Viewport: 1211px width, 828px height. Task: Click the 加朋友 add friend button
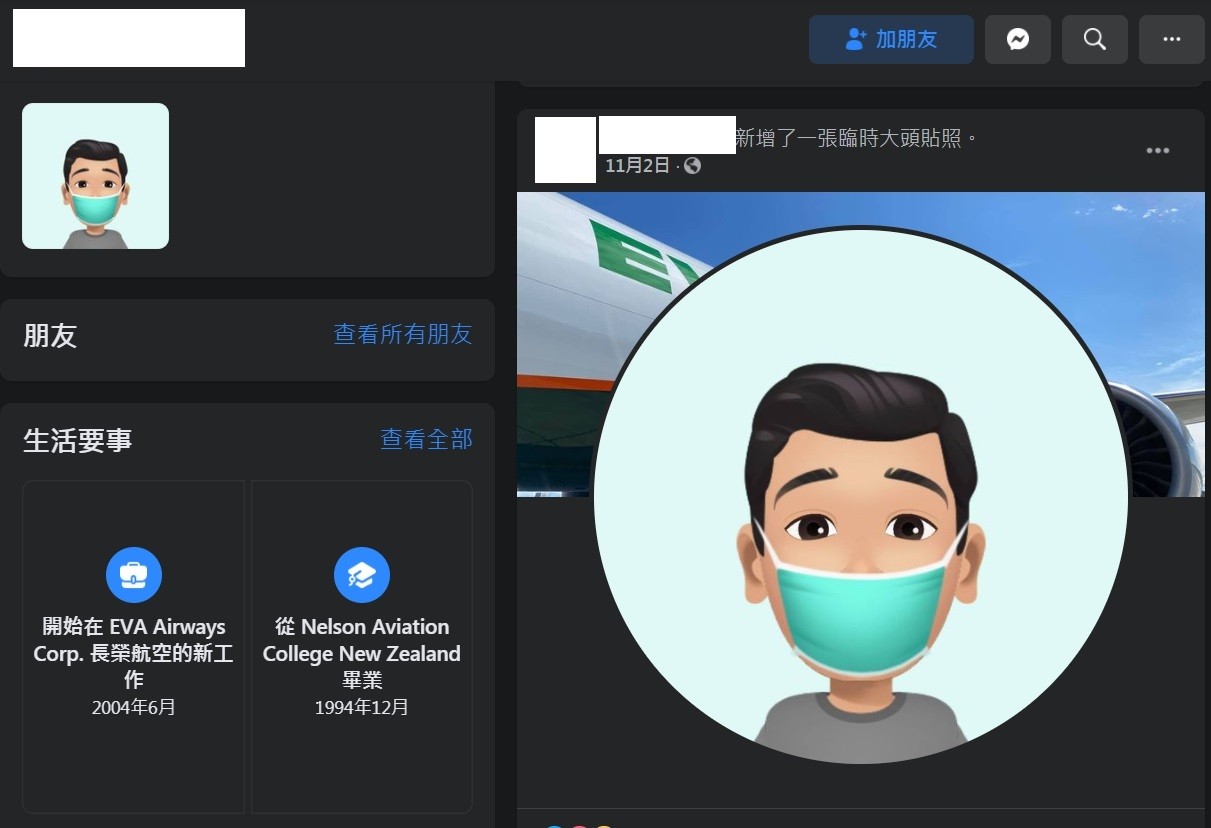coord(890,40)
